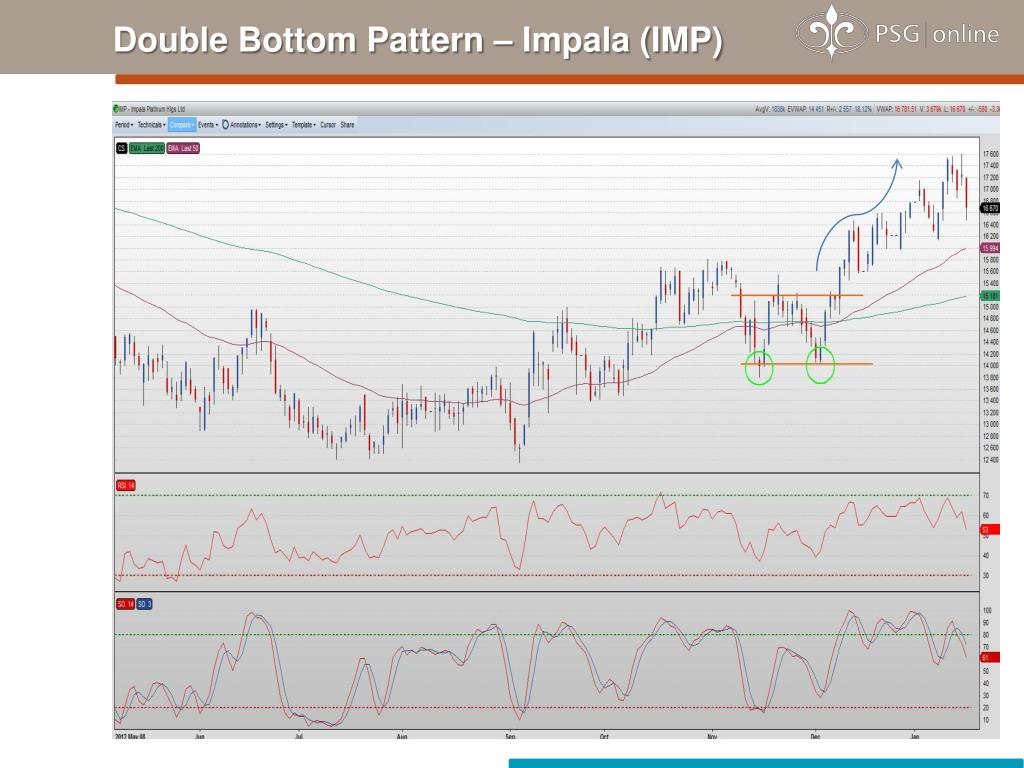Click the 17 600 price axis label

pos(990,154)
